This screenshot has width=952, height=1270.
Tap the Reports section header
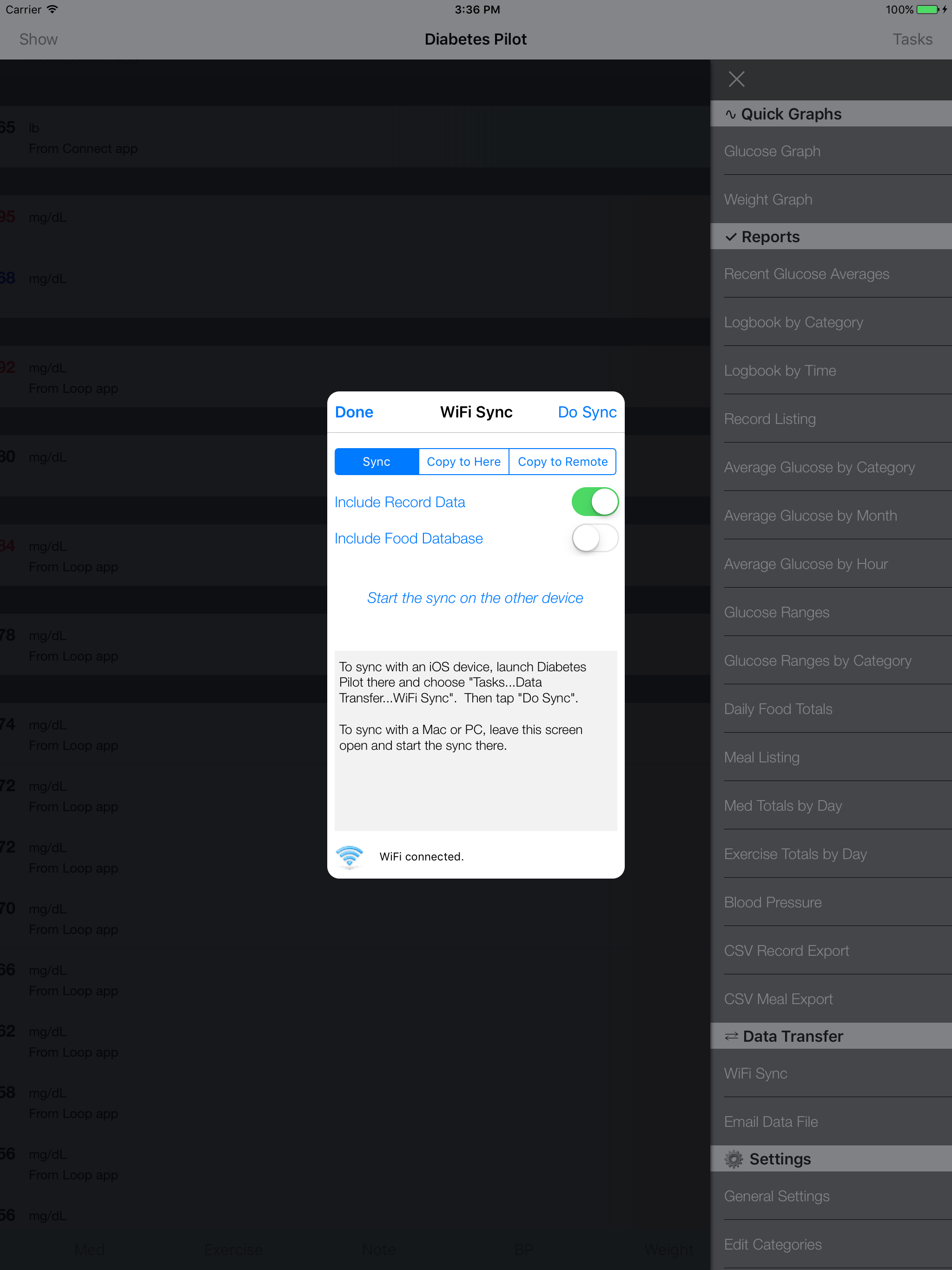[x=831, y=237]
